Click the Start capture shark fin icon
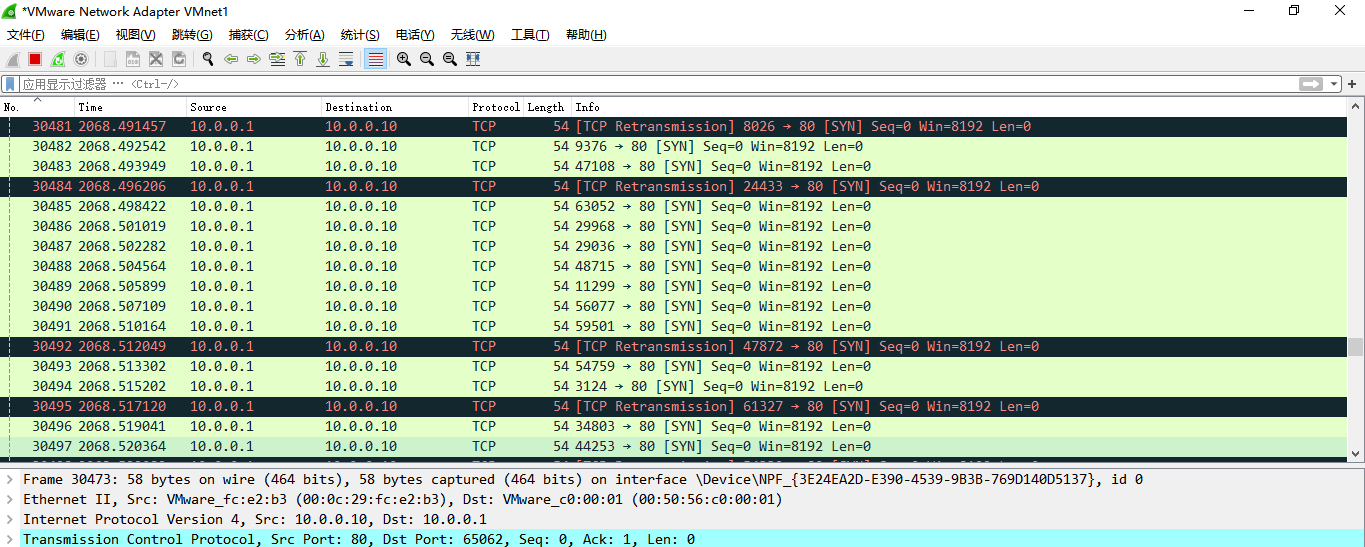 click(13, 59)
